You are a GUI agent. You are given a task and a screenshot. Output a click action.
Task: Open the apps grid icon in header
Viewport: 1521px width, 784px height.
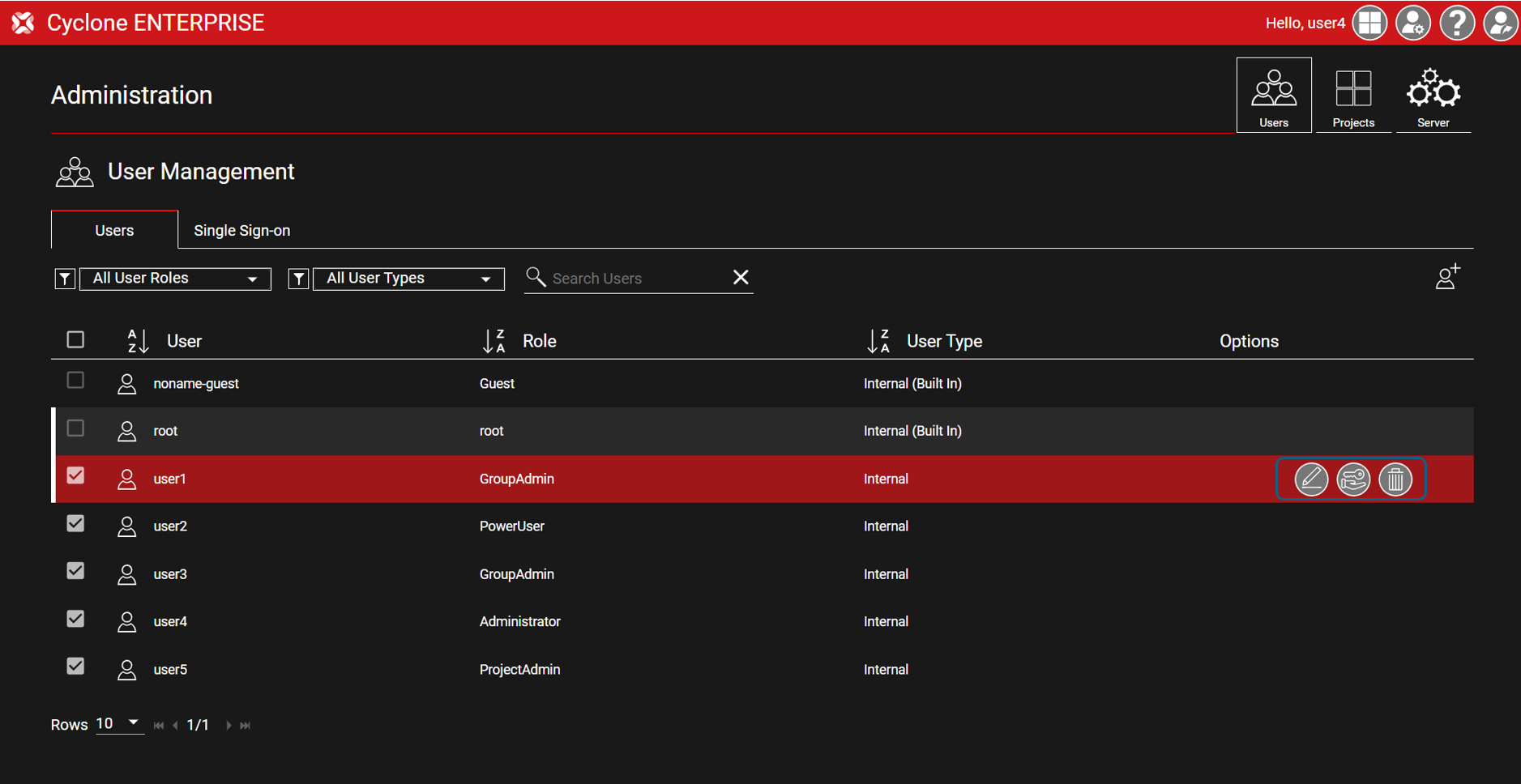[x=1370, y=23]
